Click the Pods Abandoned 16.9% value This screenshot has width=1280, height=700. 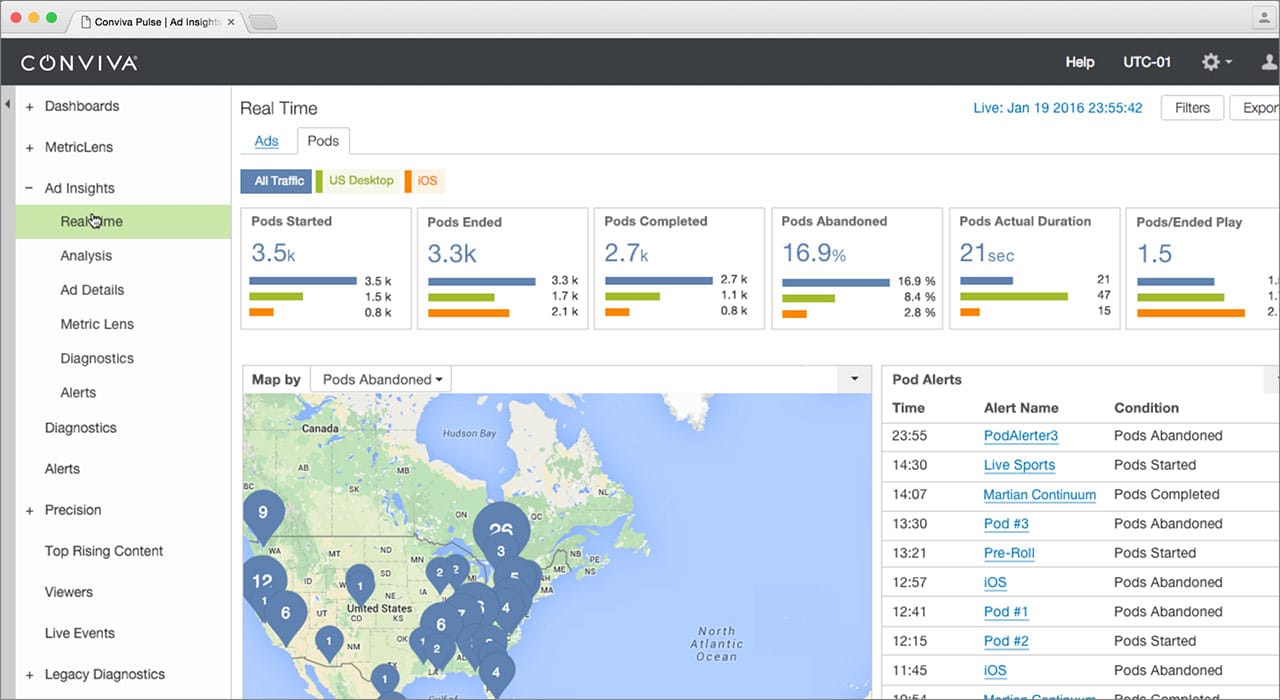(814, 253)
